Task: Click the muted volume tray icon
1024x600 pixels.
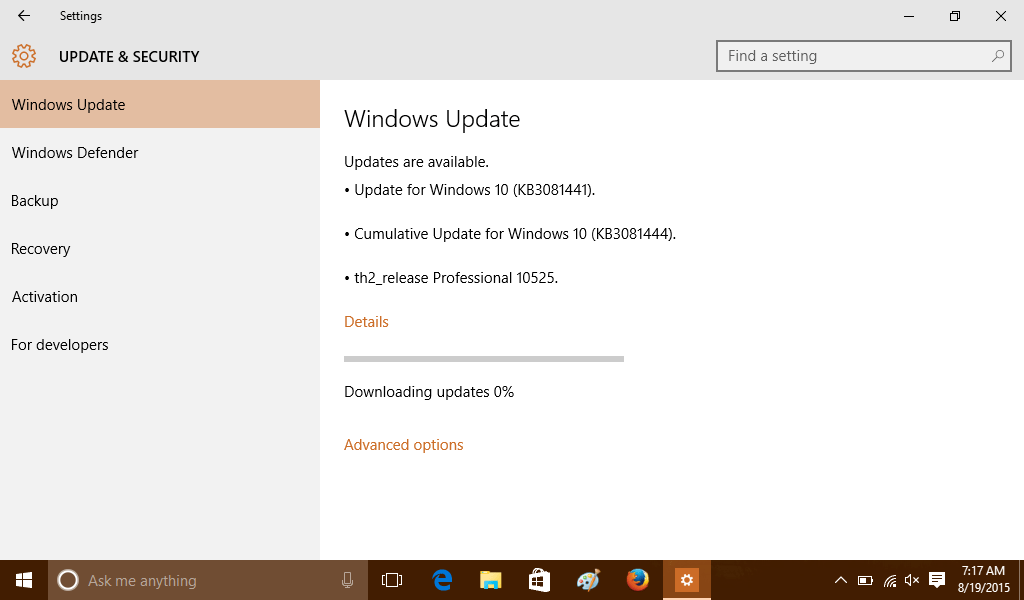Action: point(912,580)
